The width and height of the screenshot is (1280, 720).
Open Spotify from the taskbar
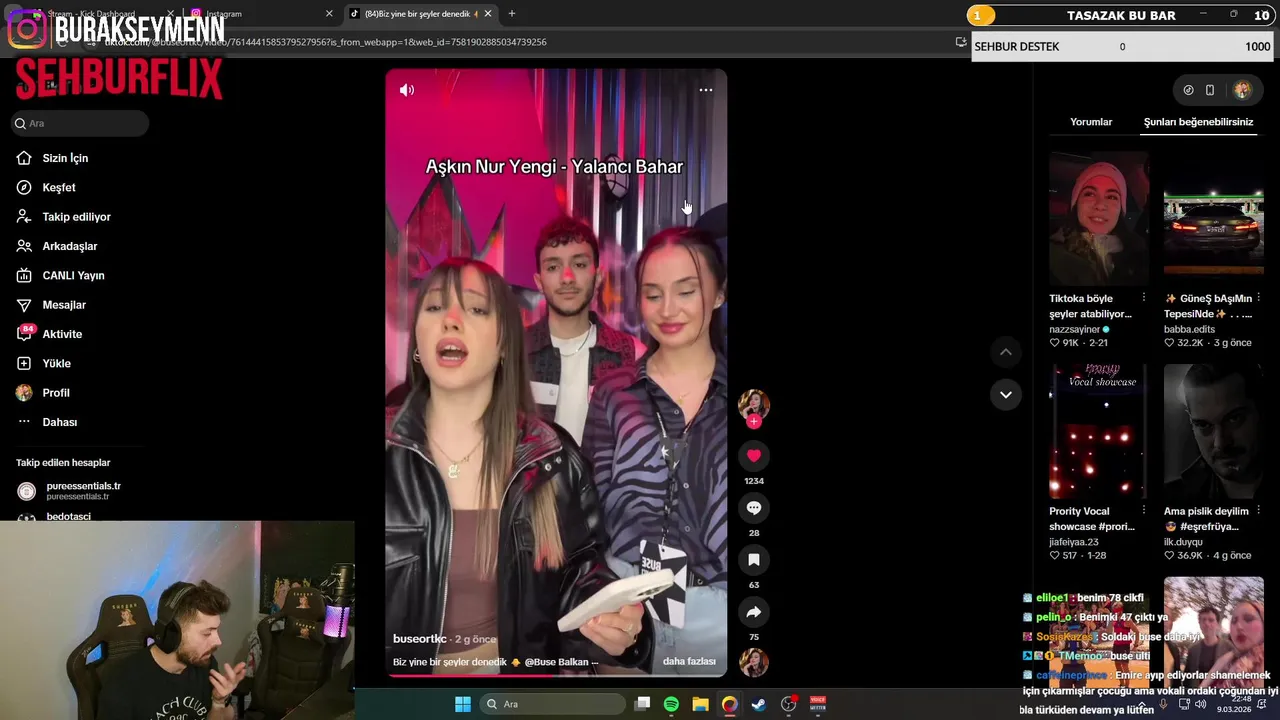[x=671, y=704]
